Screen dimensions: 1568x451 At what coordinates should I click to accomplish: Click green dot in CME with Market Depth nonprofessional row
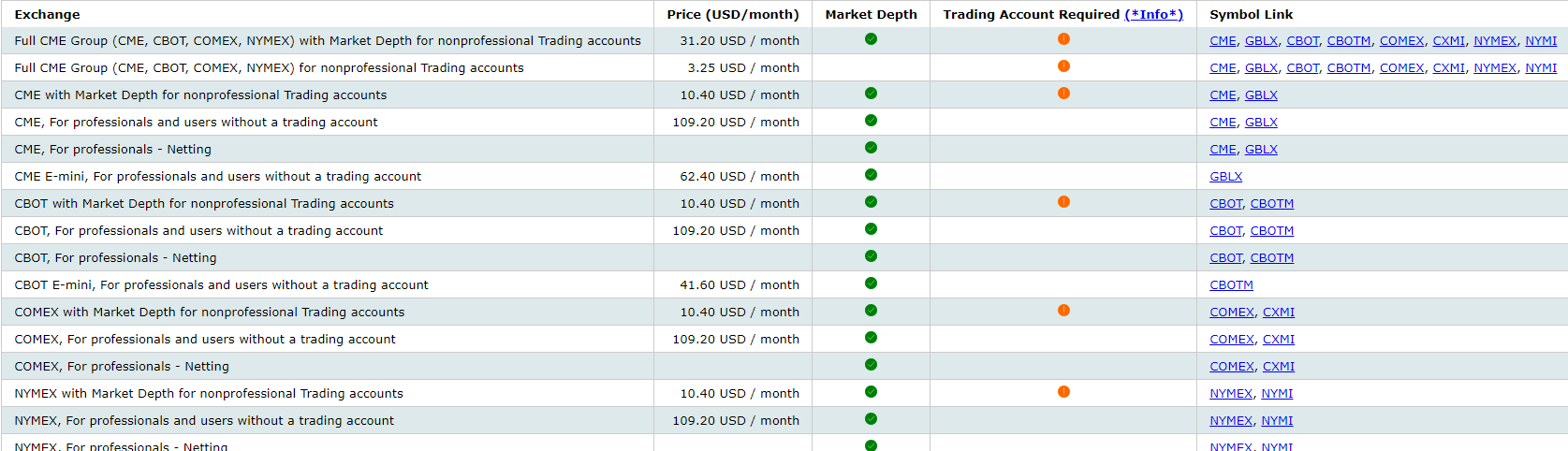click(871, 94)
